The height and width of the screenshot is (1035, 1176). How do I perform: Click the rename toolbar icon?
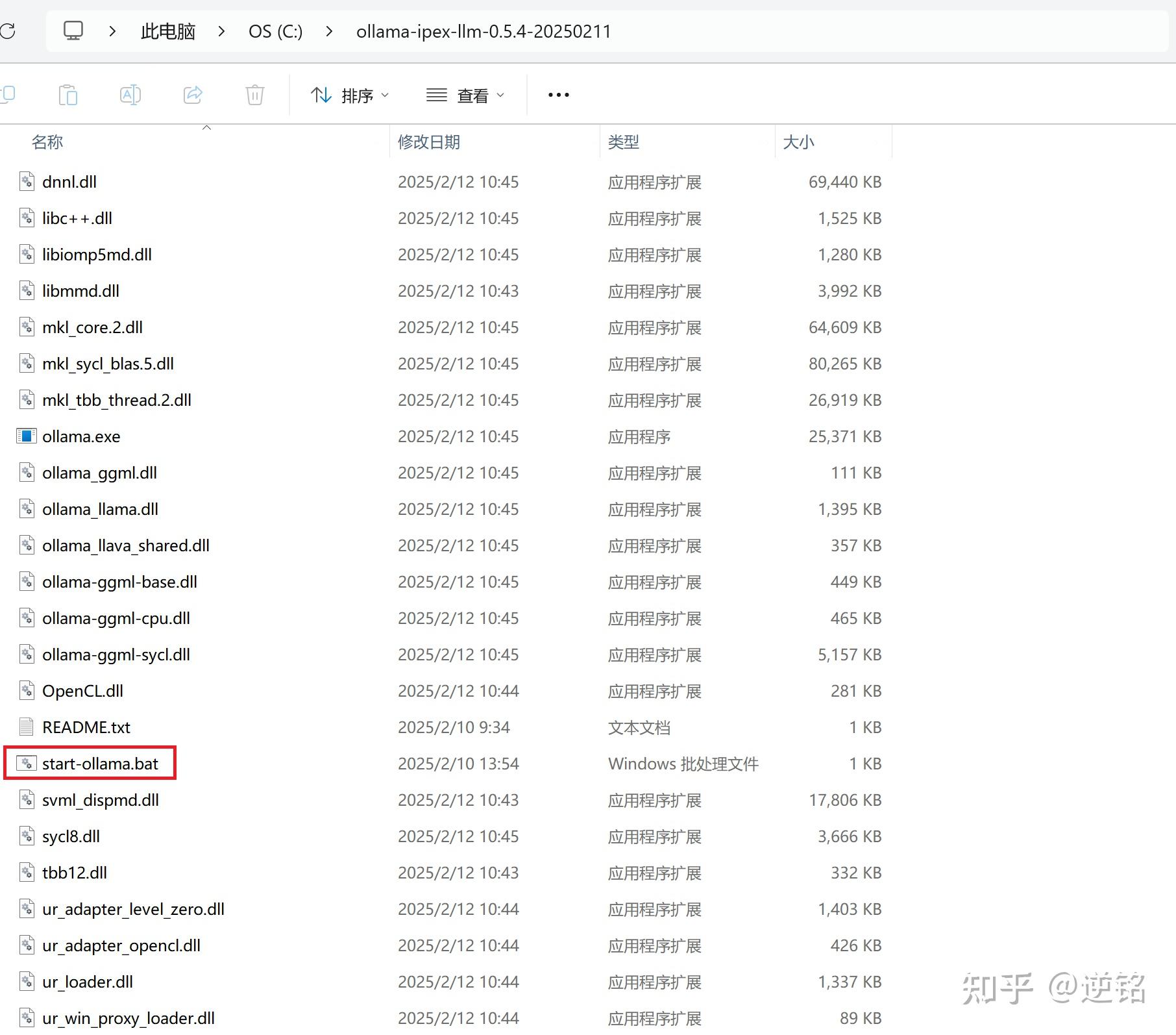click(130, 95)
